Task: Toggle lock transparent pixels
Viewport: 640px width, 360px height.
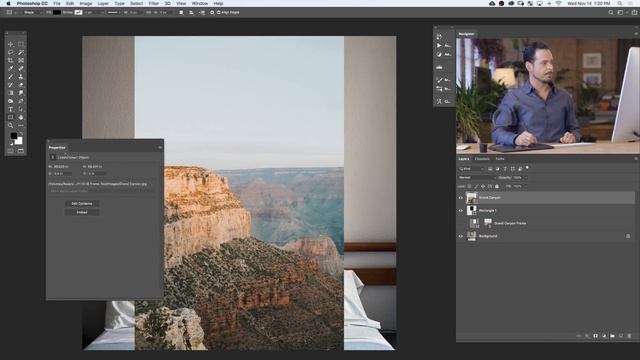Action: pos(469,186)
